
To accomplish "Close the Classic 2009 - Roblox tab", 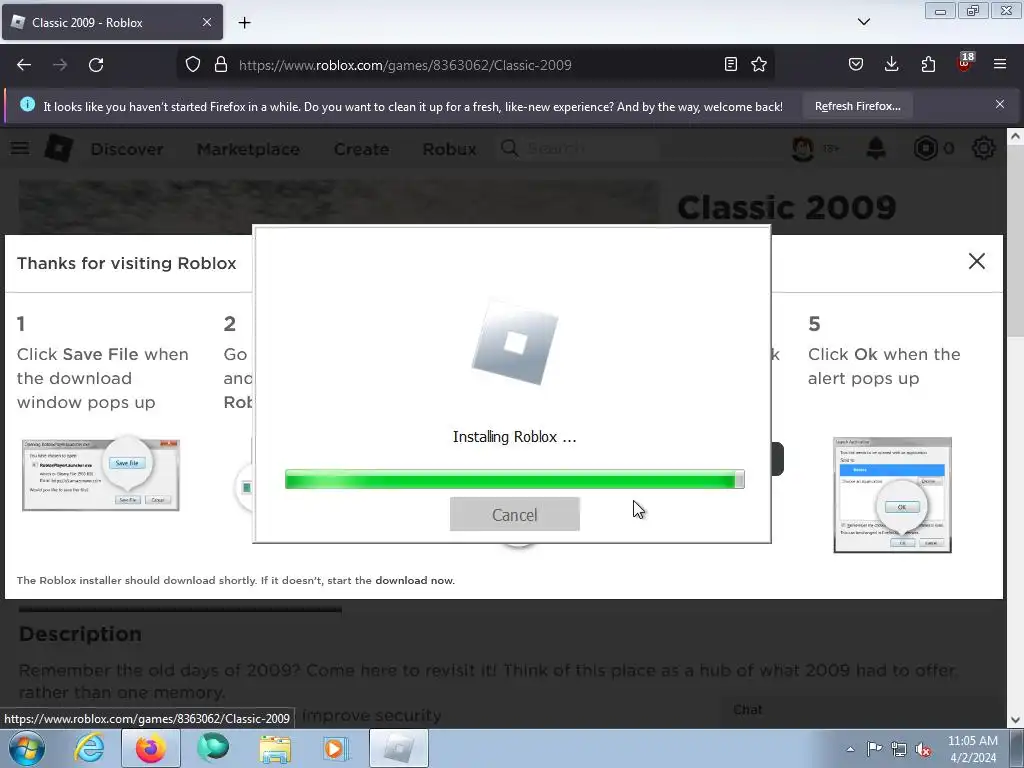I will click(x=206, y=22).
